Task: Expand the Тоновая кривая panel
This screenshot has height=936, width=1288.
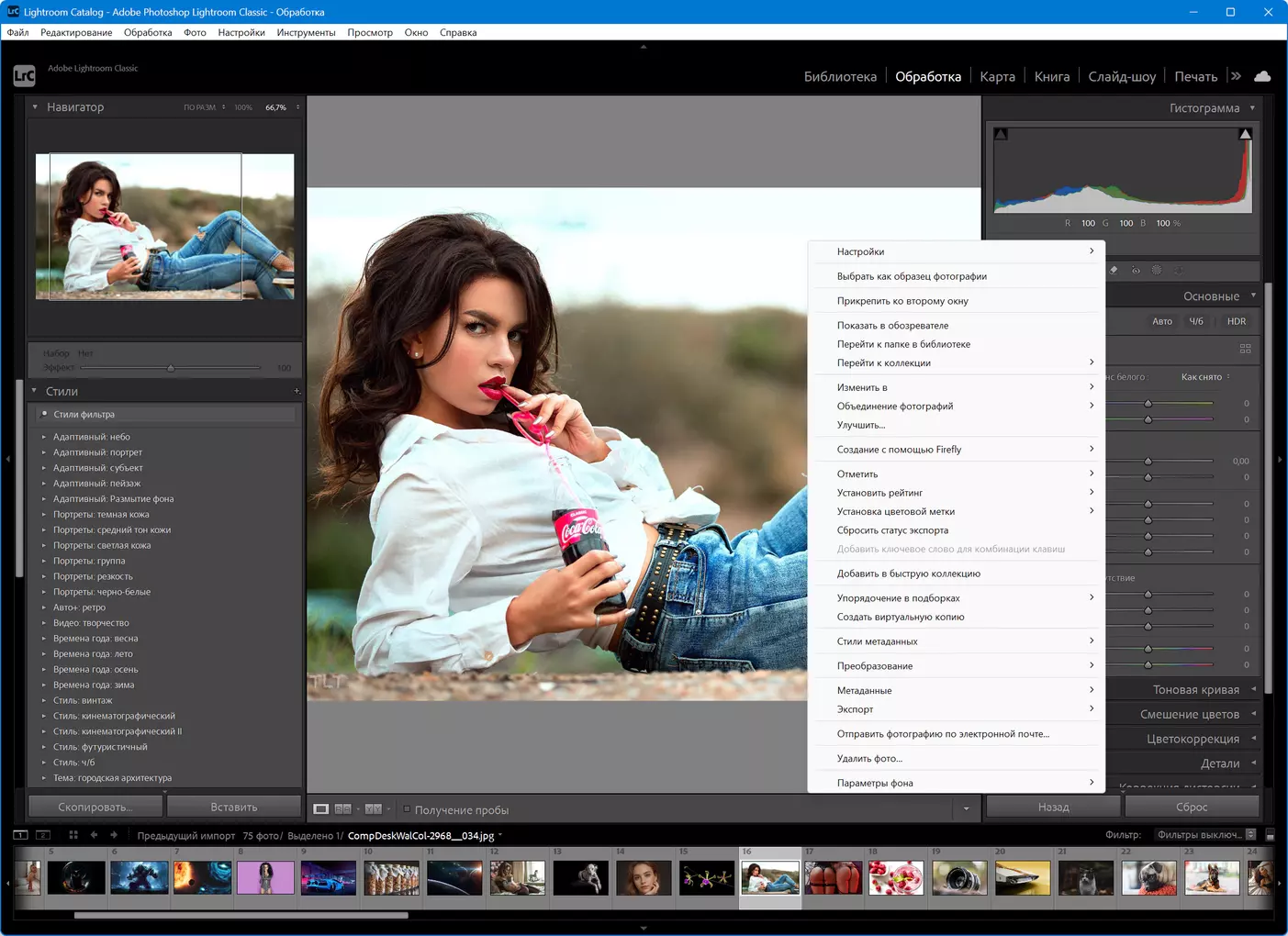Action: [1195, 690]
